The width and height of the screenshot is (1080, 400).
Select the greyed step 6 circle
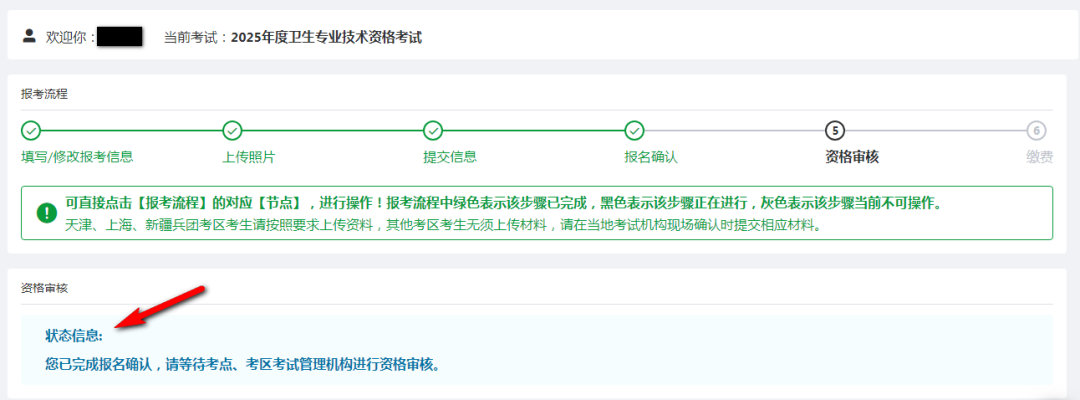(1036, 129)
